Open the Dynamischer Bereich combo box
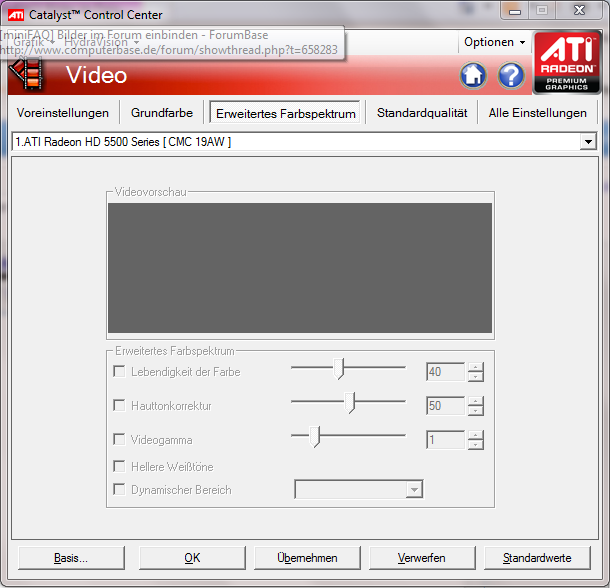This screenshot has height=588, width=610. 359,489
